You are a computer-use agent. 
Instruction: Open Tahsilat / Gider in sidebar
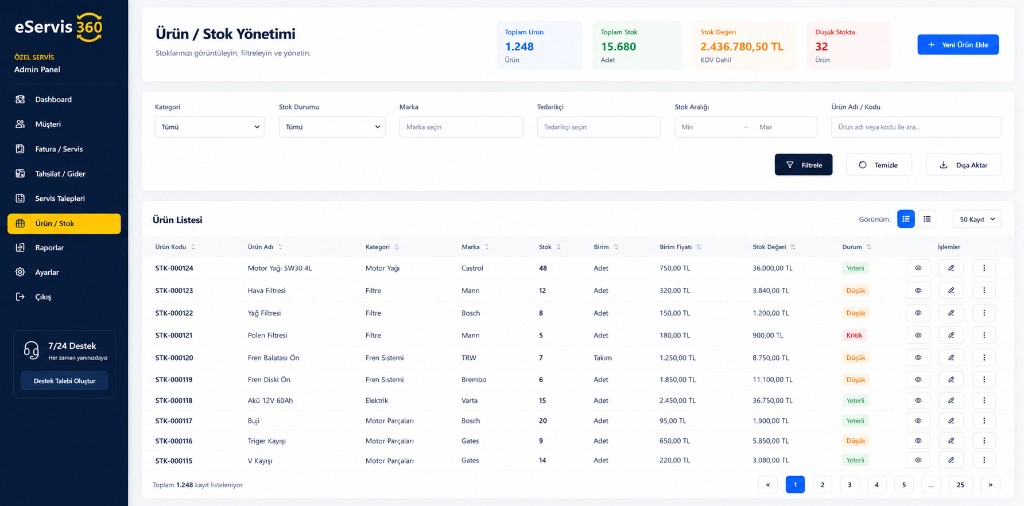coord(64,174)
